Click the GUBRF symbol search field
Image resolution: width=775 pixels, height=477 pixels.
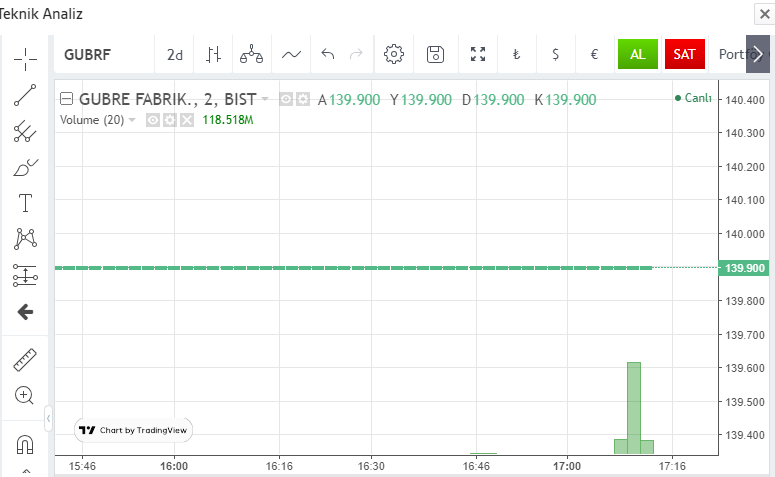click(x=104, y=54)
